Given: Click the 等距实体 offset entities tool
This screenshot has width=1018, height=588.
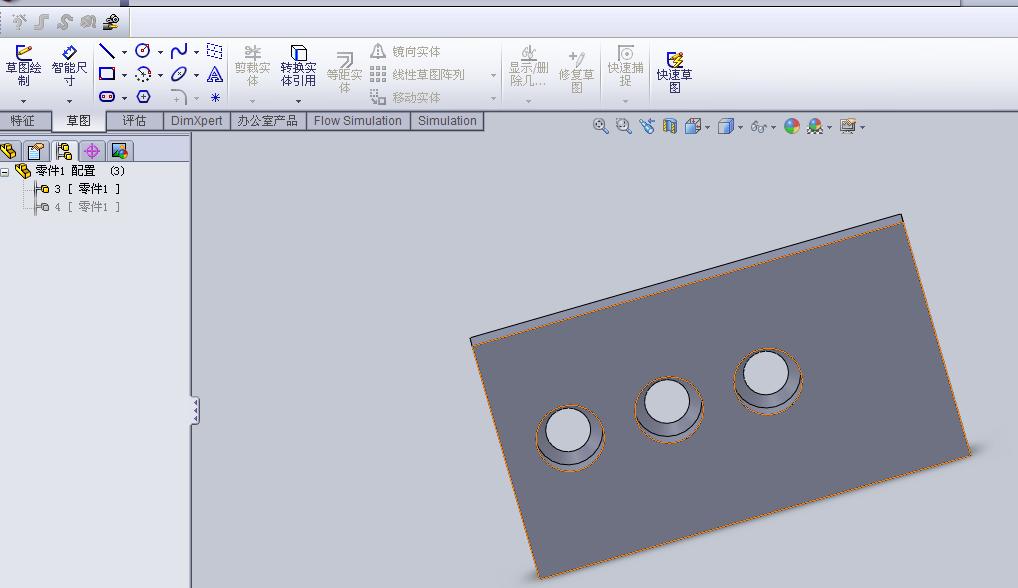Looking at the screenshot, I should tap(344, 72).
